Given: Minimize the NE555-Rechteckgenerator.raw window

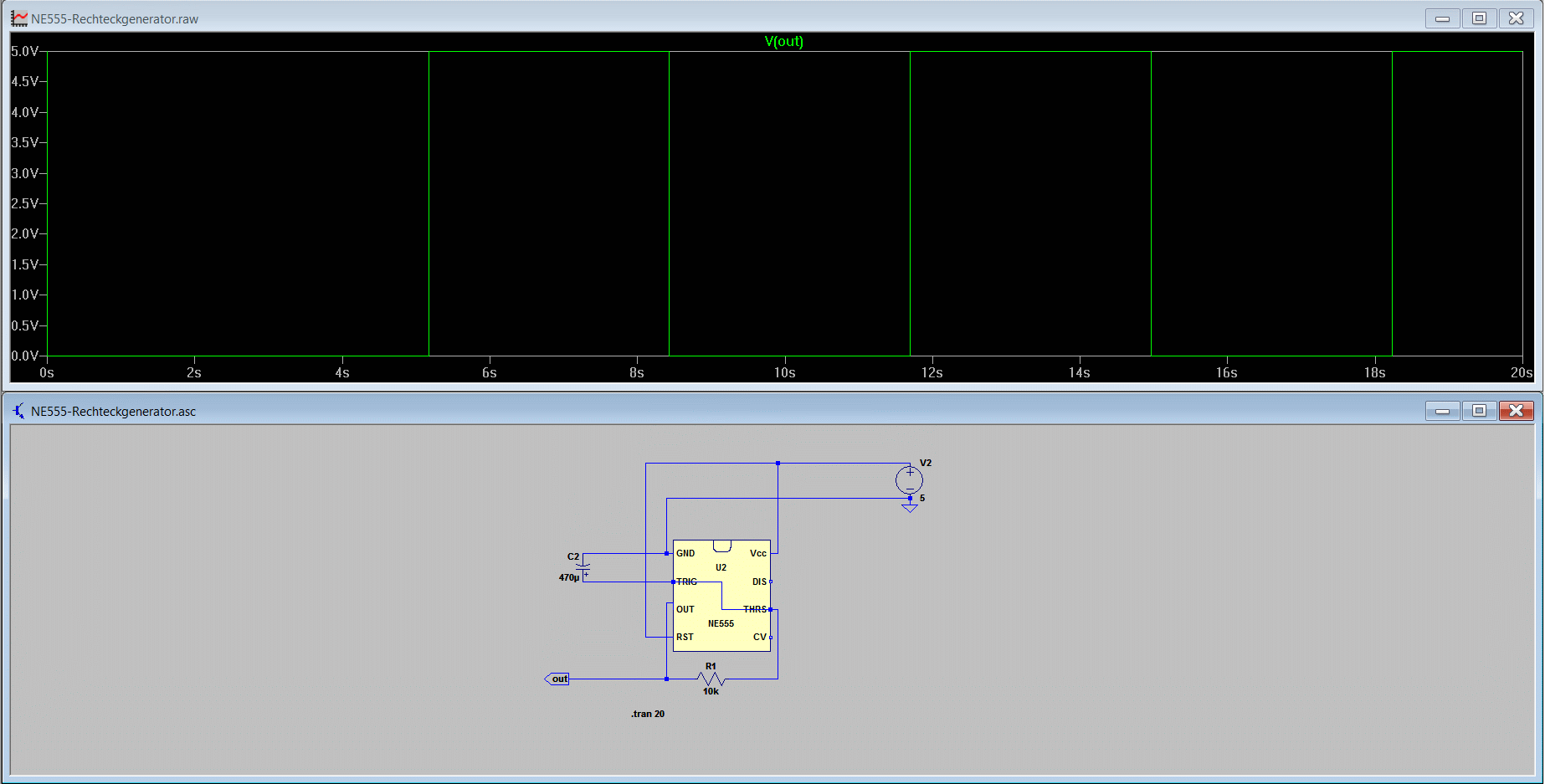Looking at the screenshot, I should (1443, 18).
